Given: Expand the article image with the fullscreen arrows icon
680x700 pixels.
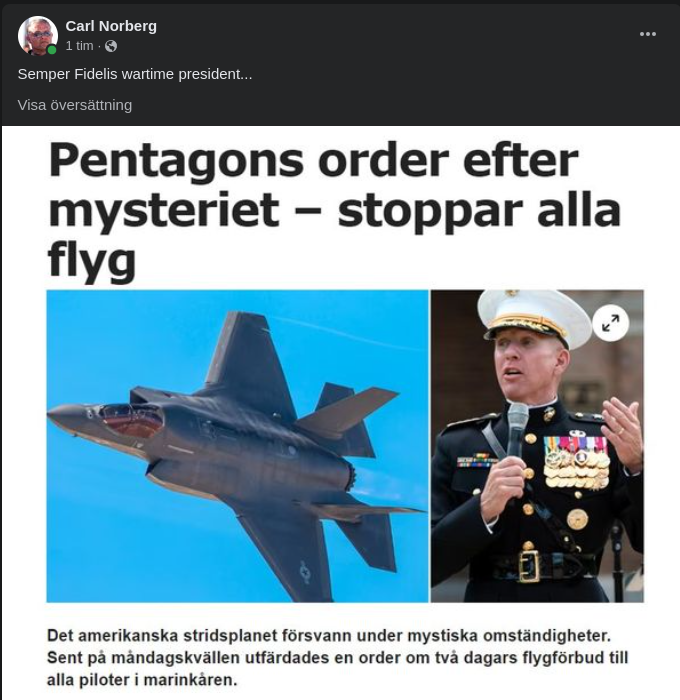Looking at the screenshot, I should click(610, 323).
